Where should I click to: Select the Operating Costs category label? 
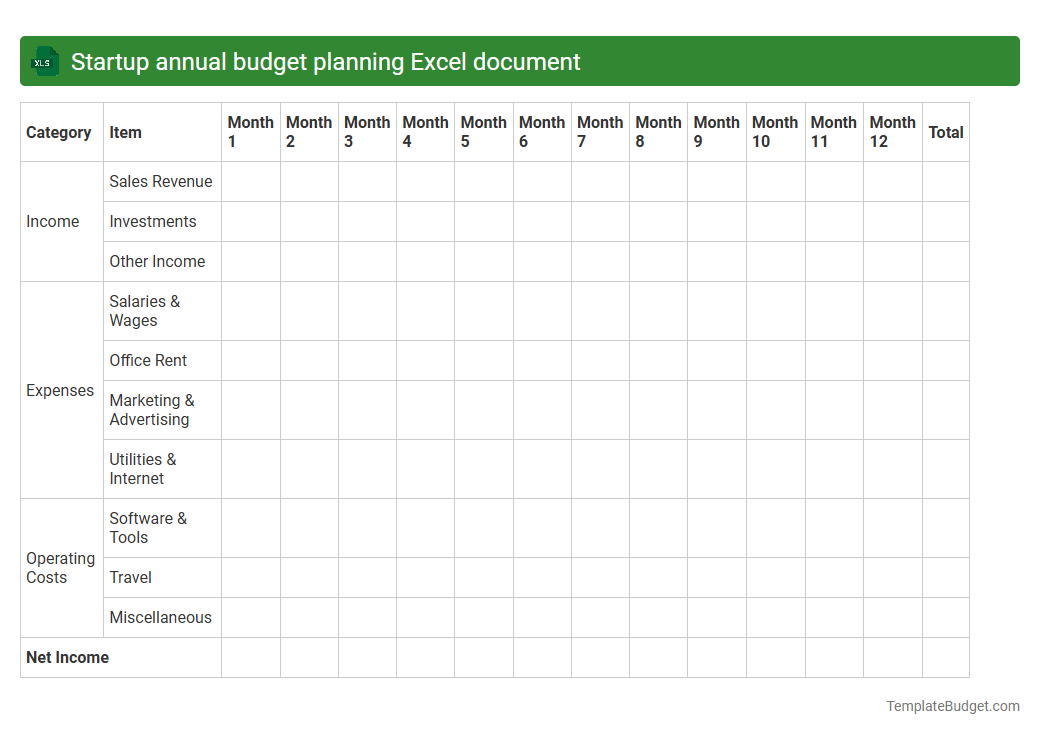pos(60,567)
